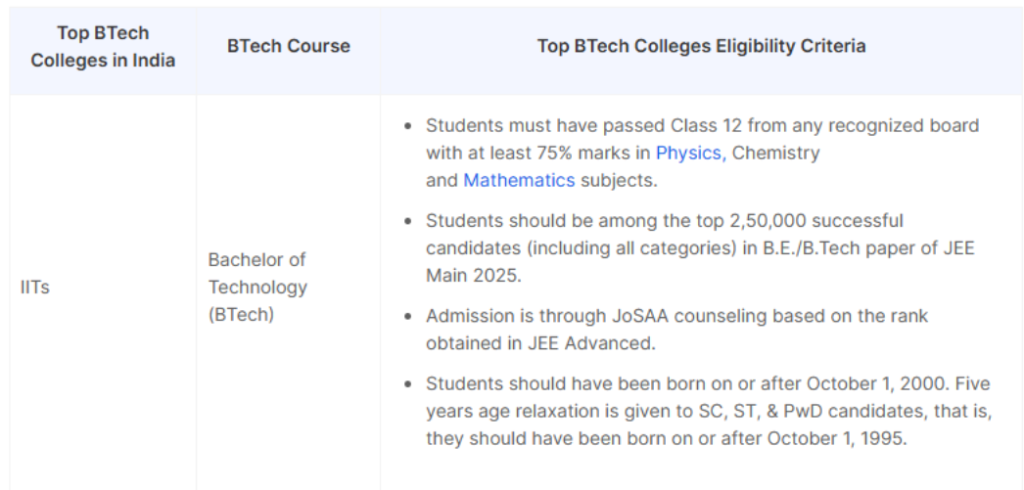Click the IITs cell in first column
Image resolution: width=1024 pixels, height=490 pixels.
pyautogui.click(x=35, y=287)
